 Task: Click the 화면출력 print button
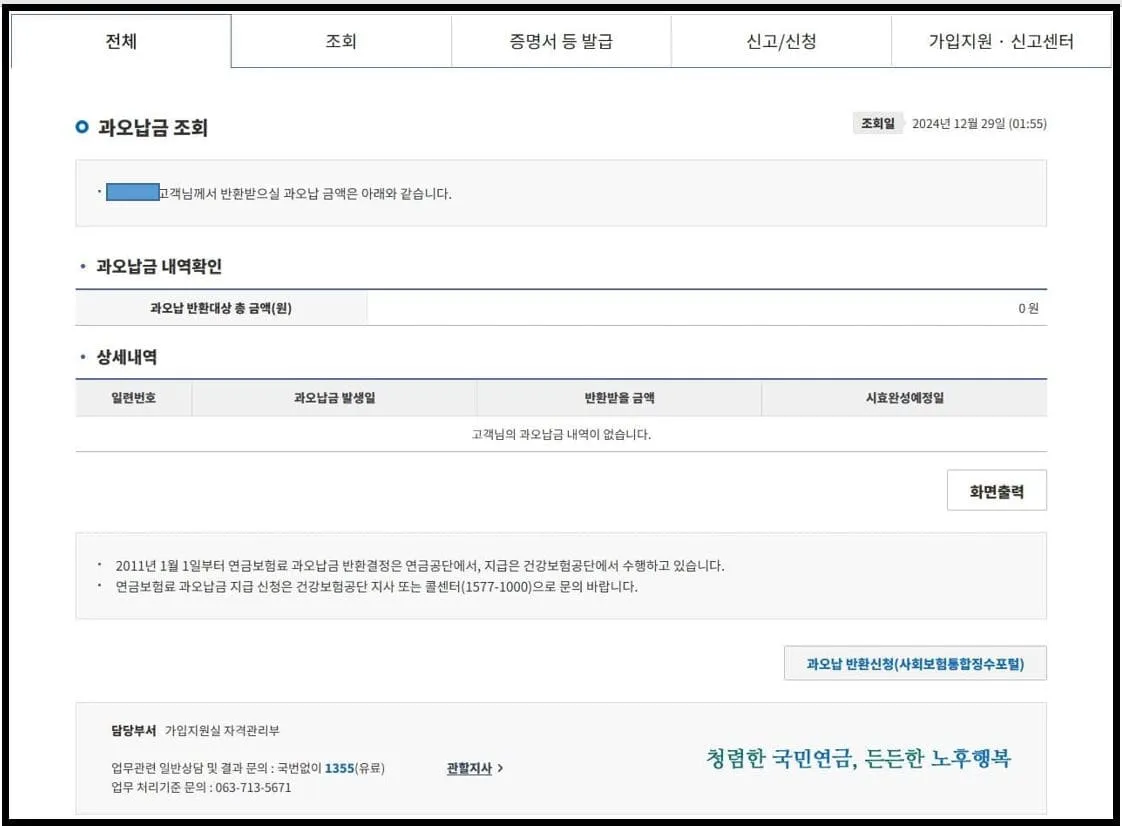tap(996, 490)
